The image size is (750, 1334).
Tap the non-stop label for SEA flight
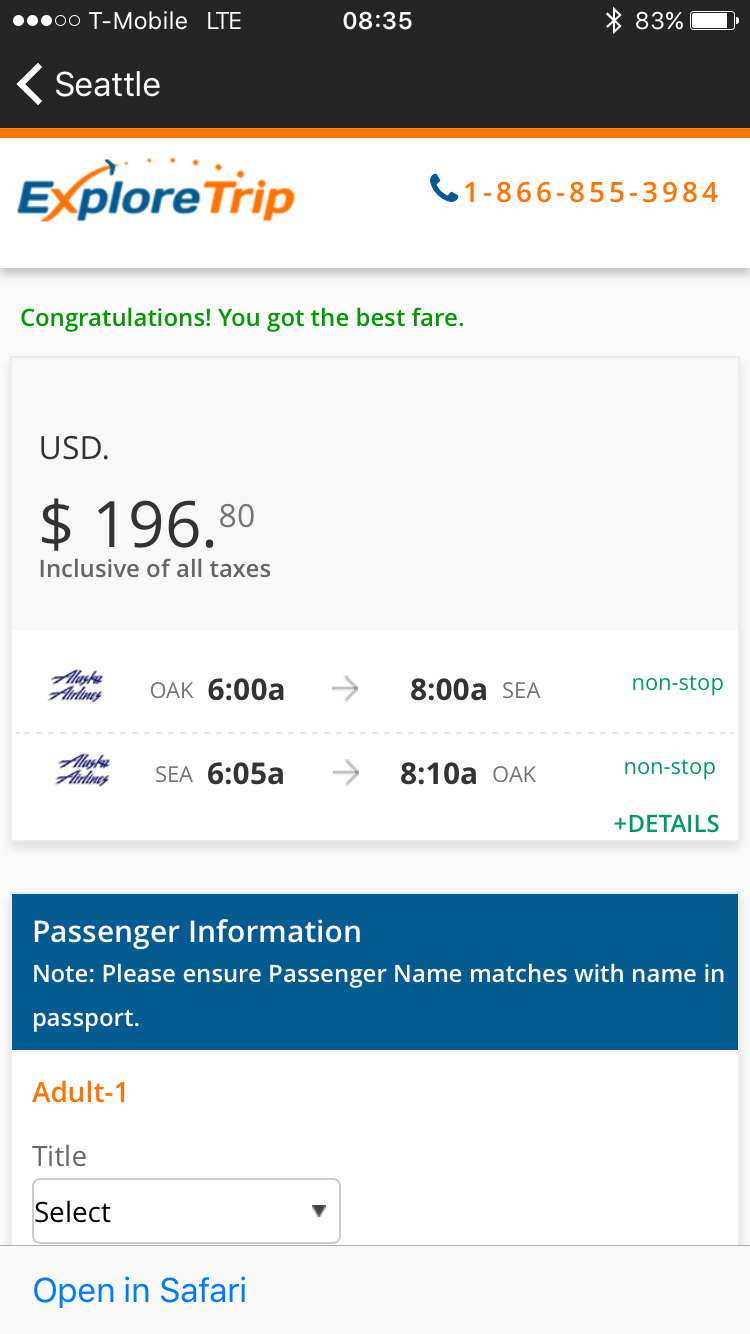click(x=669, y=768)
